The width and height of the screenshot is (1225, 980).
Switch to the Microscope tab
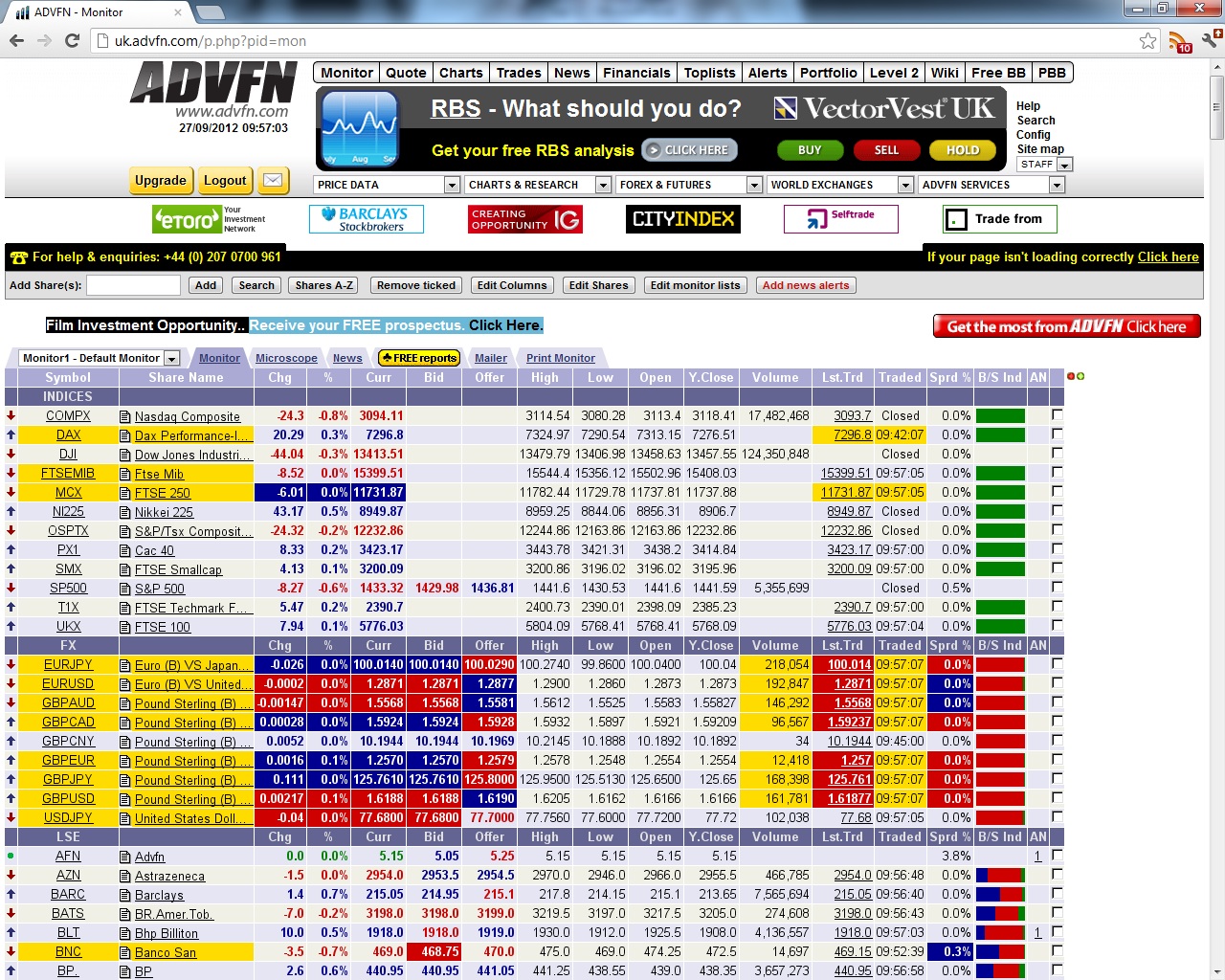click(x=286, y=358)
